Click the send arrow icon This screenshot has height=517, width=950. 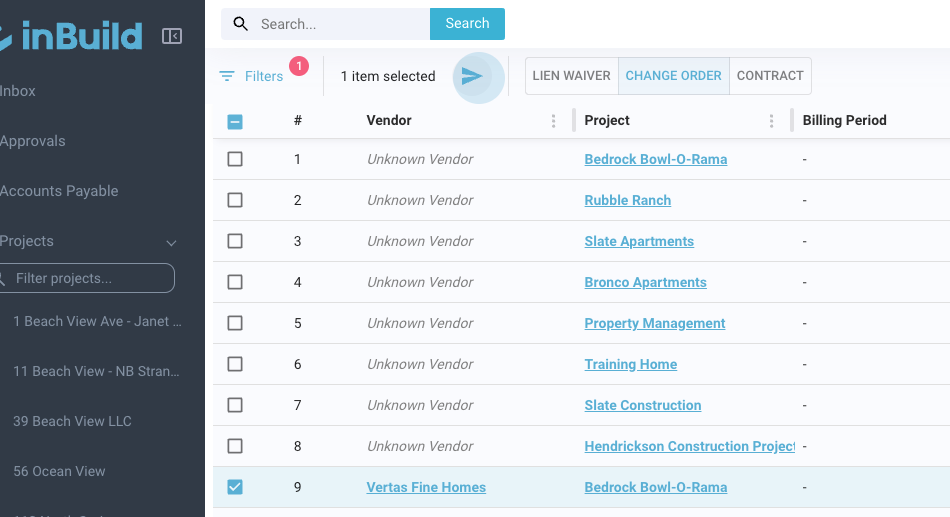[x=472, y=76]
